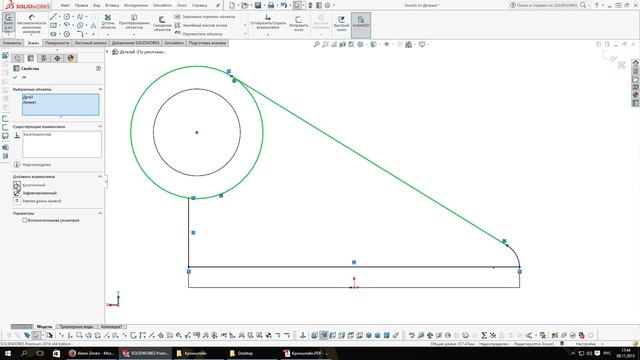The width and height of the screenshot is (640, 360).
Task: Switch to the Surfaces ribbon tab
Action: click(x=57, y=43)
